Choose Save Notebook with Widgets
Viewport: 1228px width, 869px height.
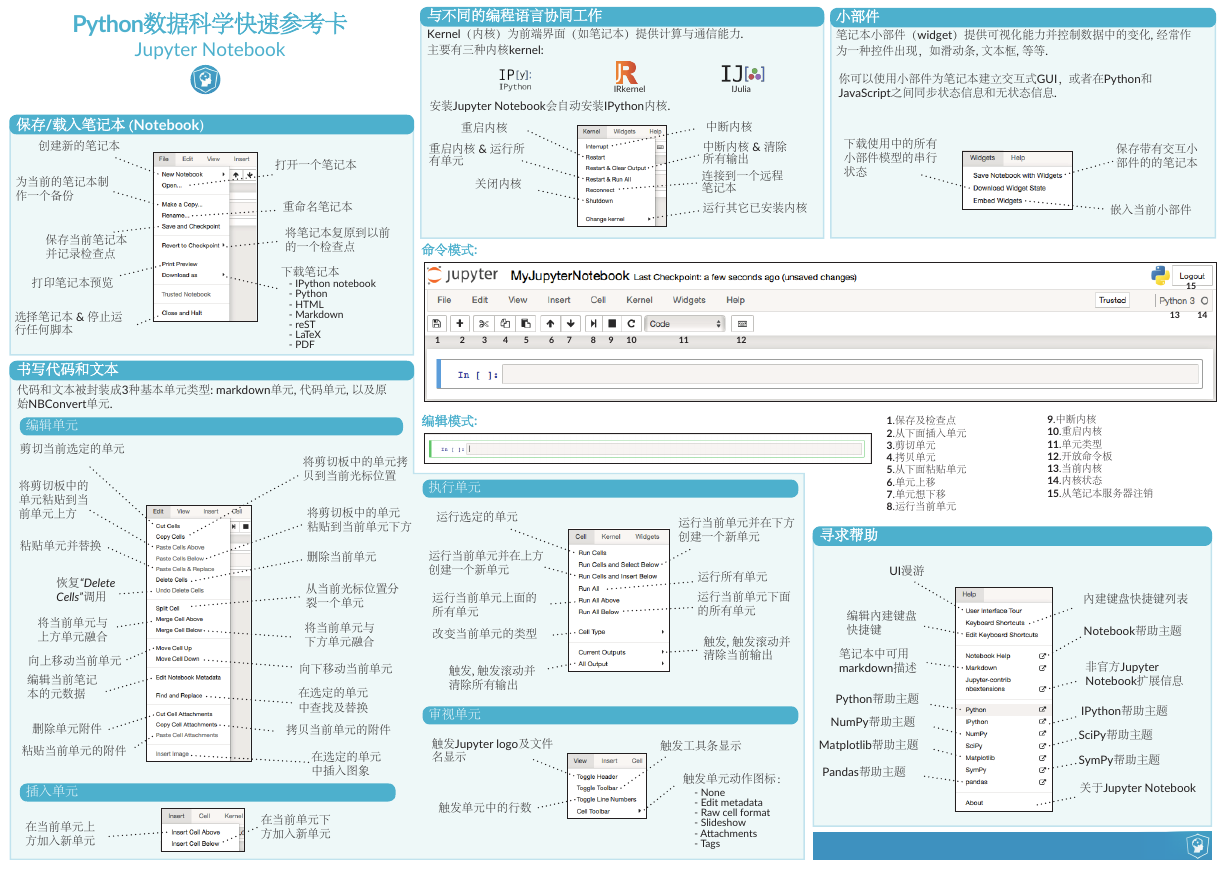1017,175
